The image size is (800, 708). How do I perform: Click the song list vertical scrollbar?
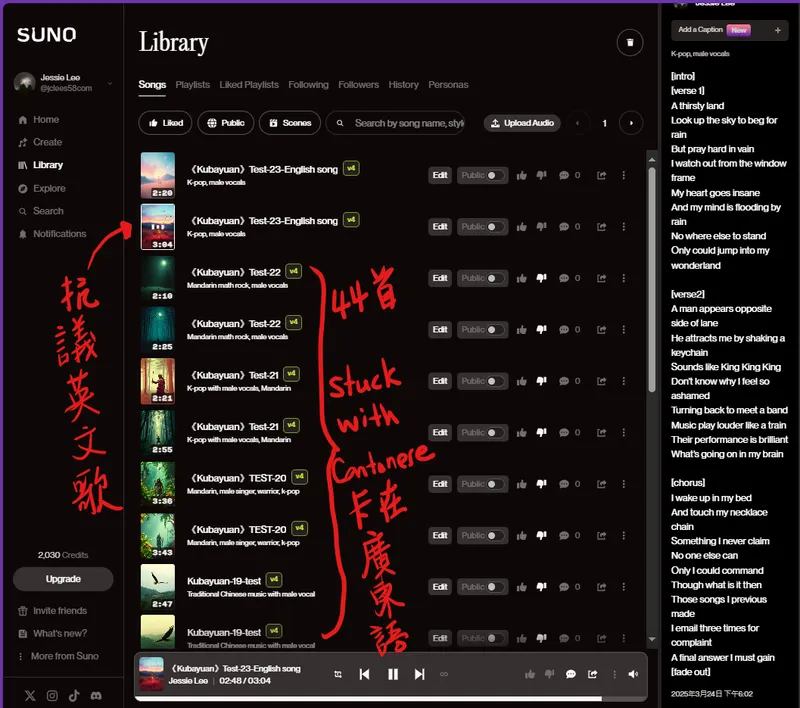pos(652,281)
